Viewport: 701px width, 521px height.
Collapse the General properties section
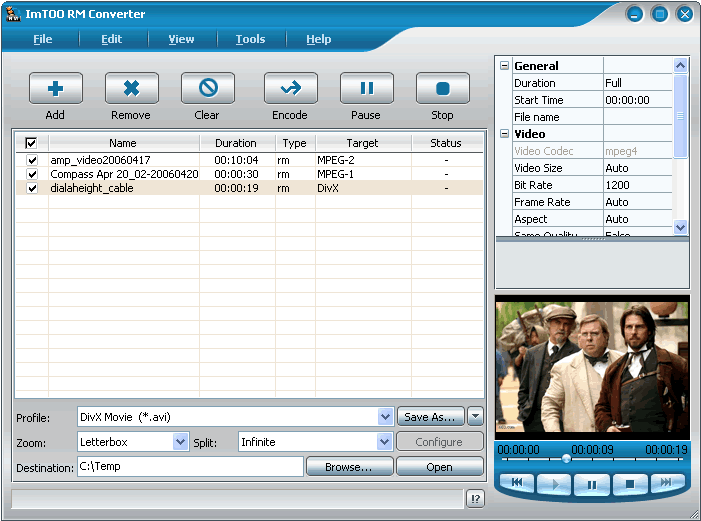point(504,66)
